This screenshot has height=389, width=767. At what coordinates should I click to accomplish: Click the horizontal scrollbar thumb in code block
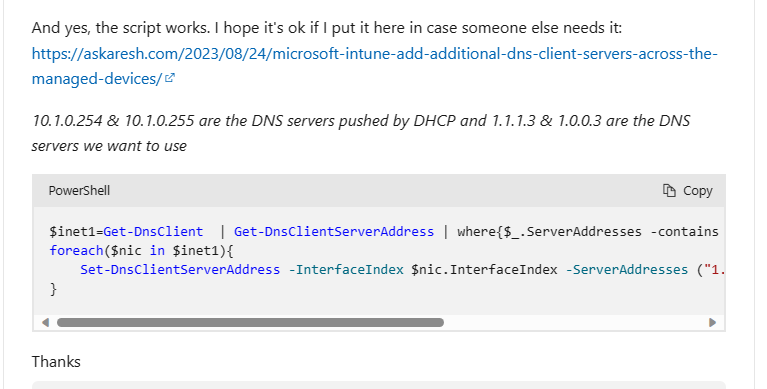(250, 322)
